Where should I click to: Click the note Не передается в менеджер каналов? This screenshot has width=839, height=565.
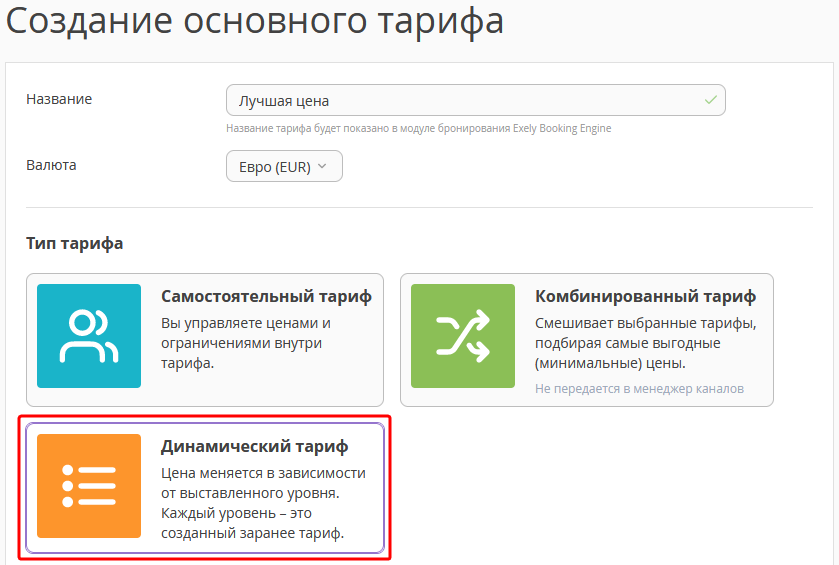(639, 389)
